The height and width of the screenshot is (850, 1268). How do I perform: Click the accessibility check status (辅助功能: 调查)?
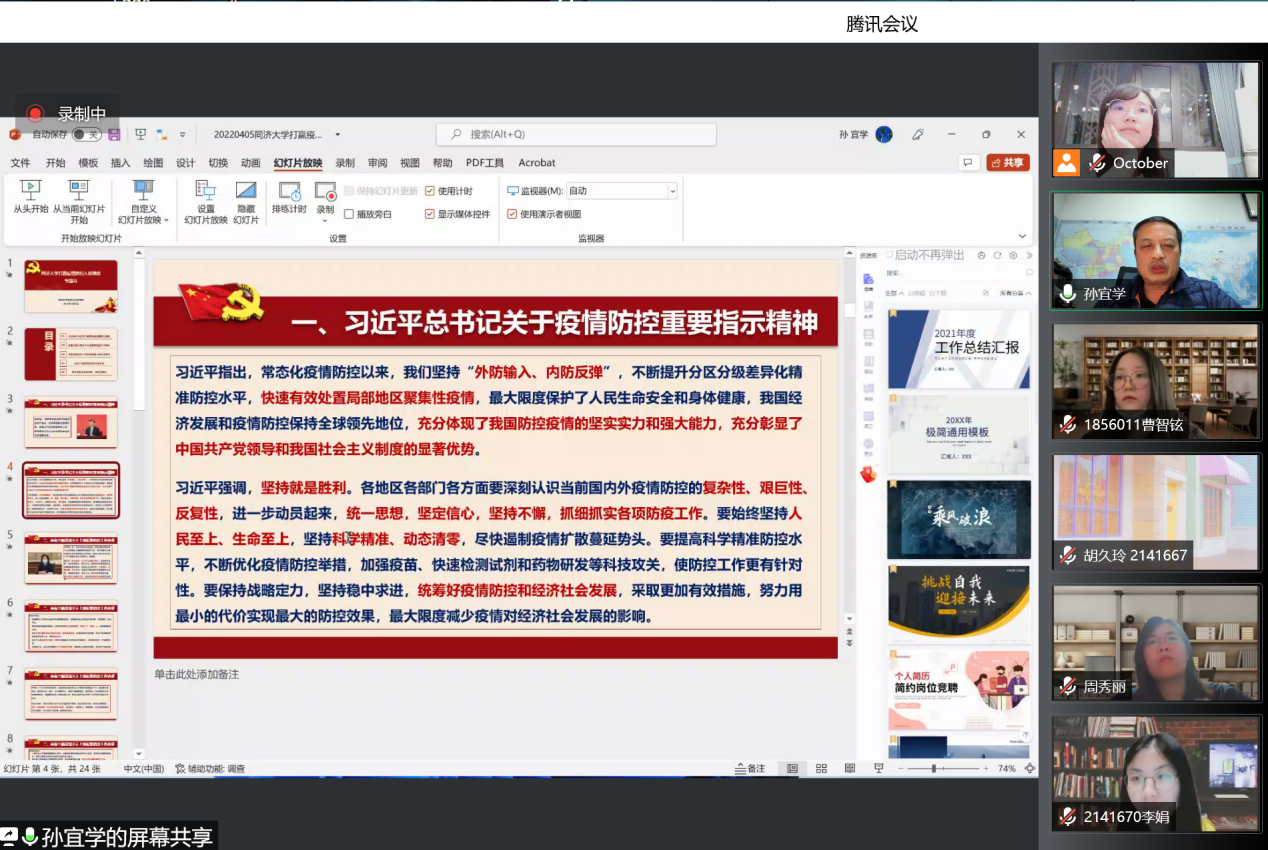[x=210, y=769]
